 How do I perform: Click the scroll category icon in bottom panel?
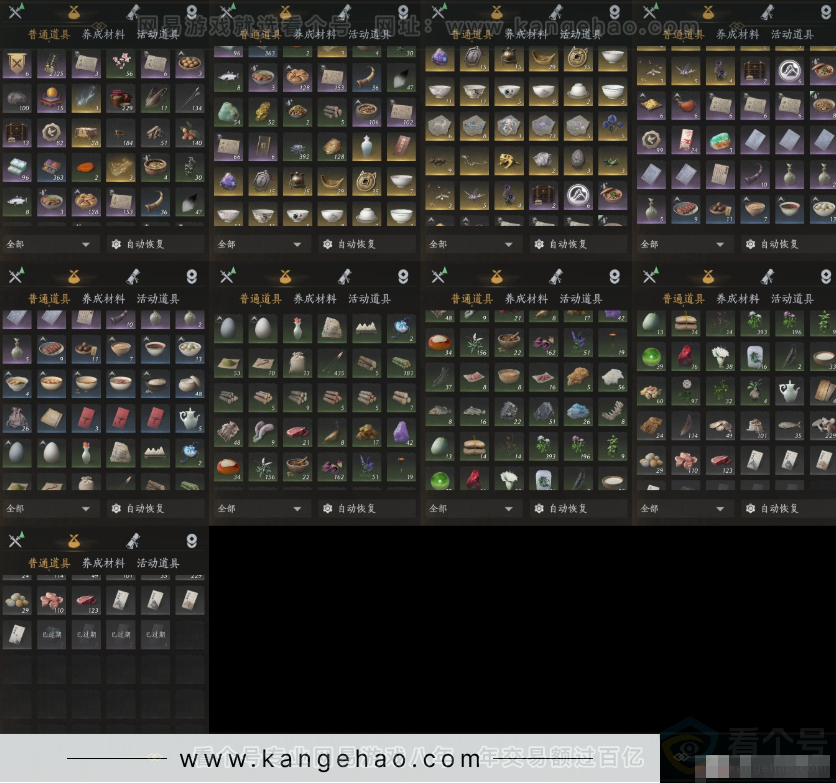[x=133, y=540]
